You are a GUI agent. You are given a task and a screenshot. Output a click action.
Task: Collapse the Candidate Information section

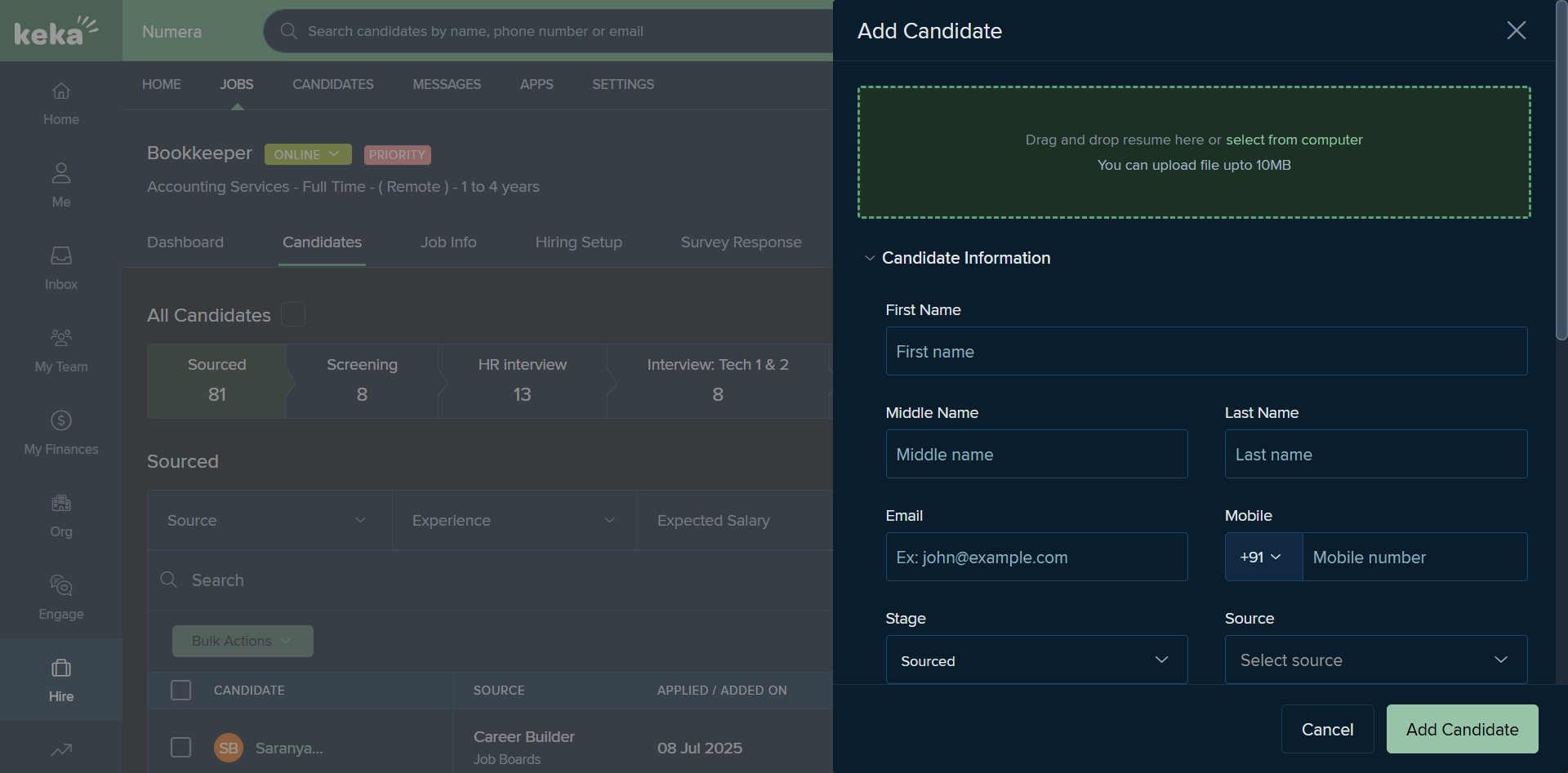point(870,258)
